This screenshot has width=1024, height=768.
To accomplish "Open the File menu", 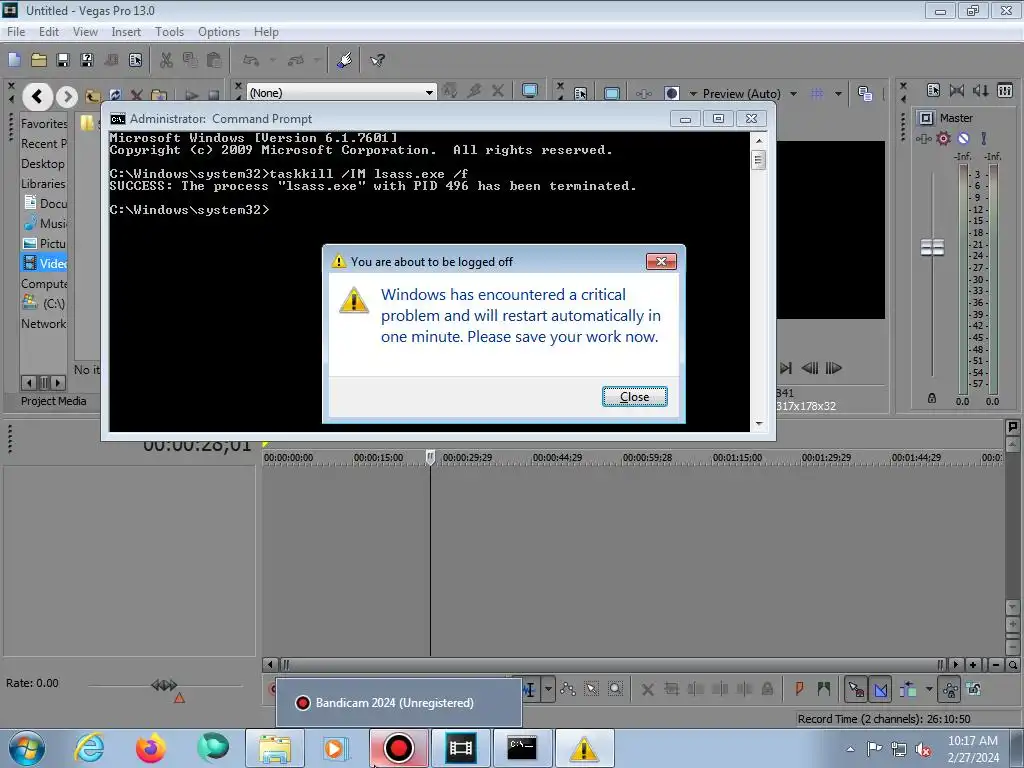I will (x=16, y=32).
